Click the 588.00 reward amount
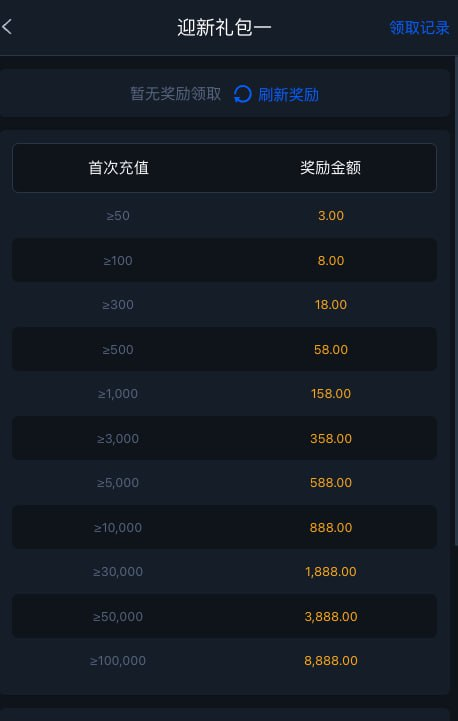The width and height of the screenshot is (458, 721). [x=331, y=483]
